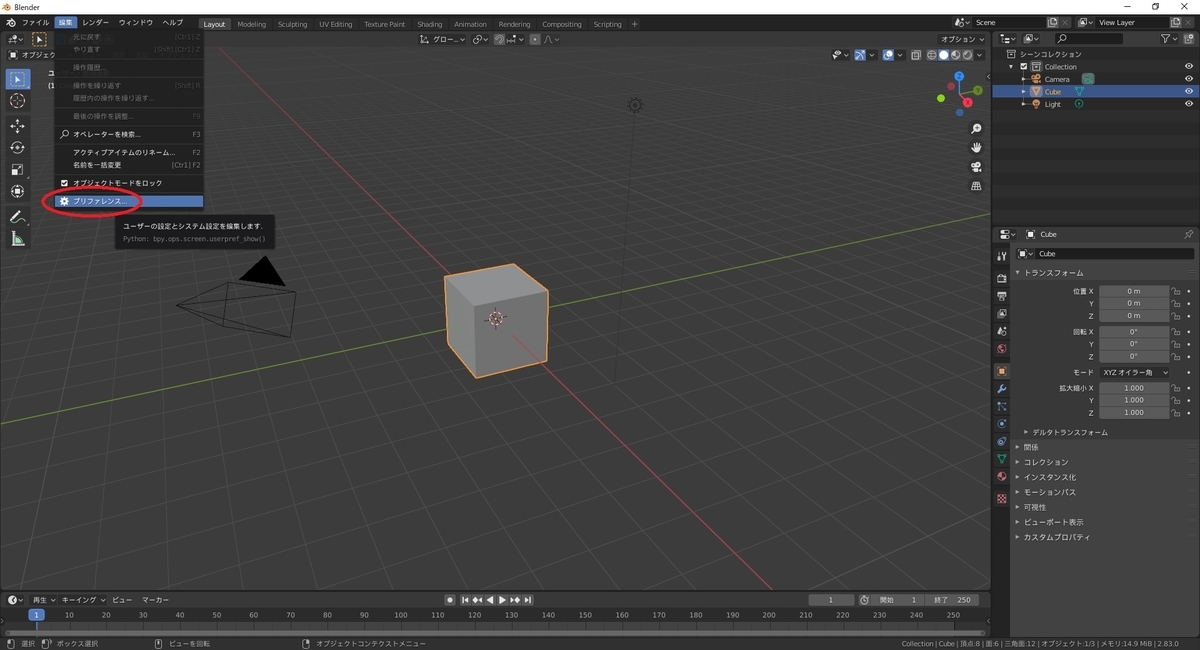Toggle viewport overlays button
The width and height of the screenshot is (1200, 650).
click(888, 55)
